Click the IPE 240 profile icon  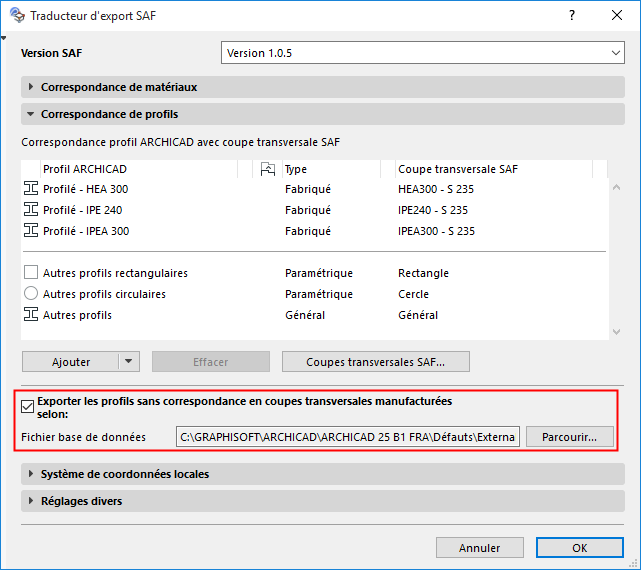[31, 209]
